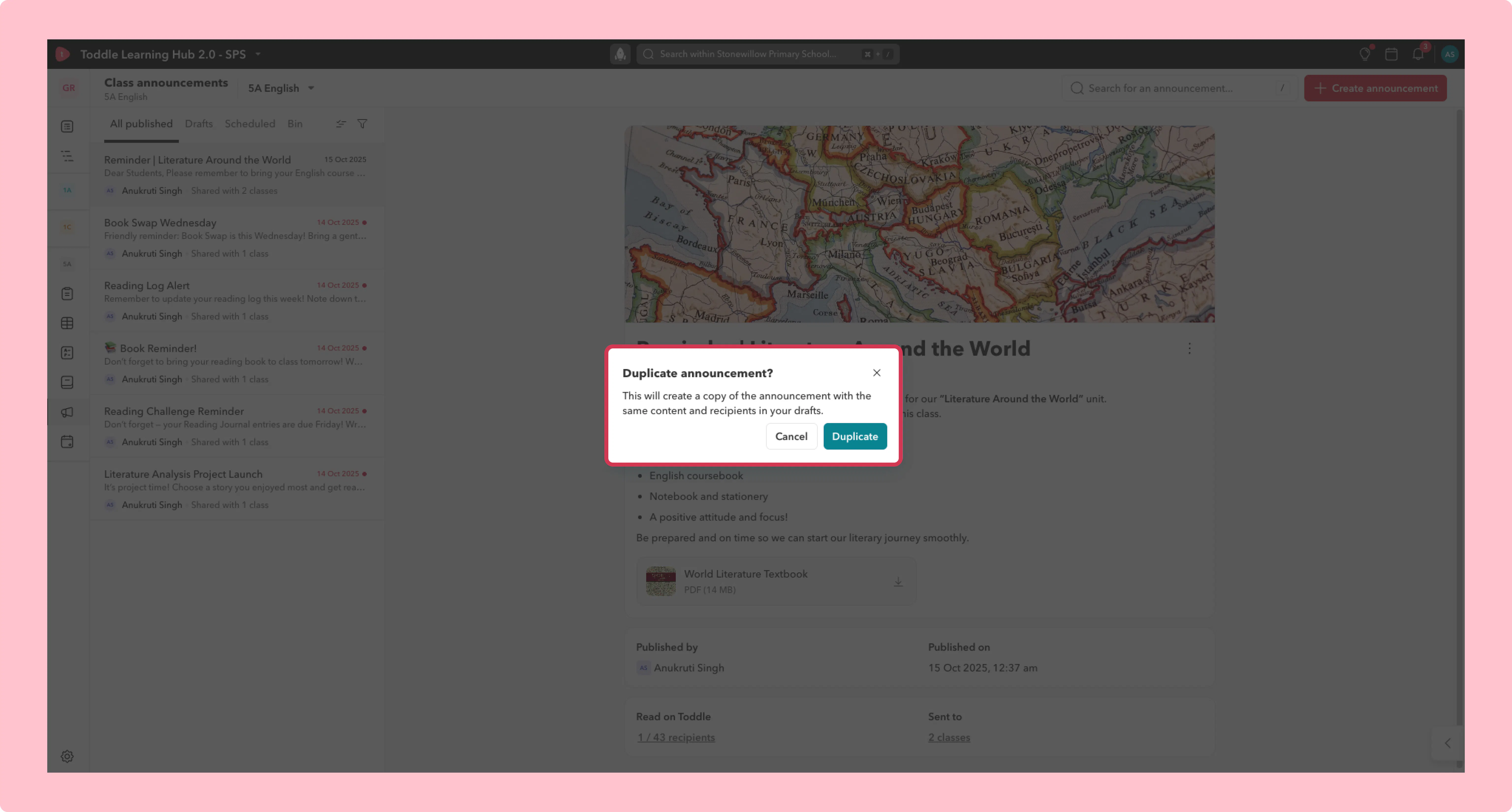Open the sort options icon
The width and height of the screenshot is (1512, 812).
(x=341, y=124)
